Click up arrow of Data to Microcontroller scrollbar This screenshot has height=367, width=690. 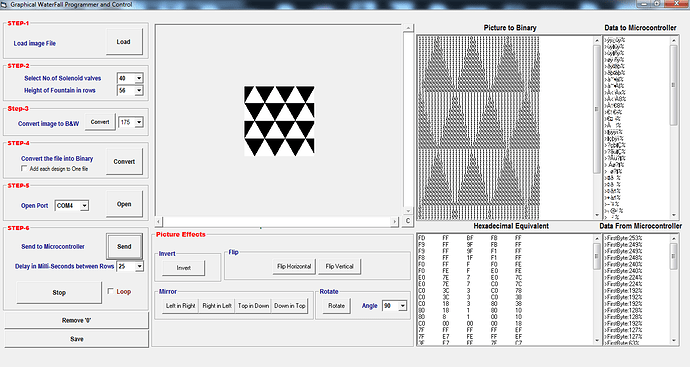[674, 40]
